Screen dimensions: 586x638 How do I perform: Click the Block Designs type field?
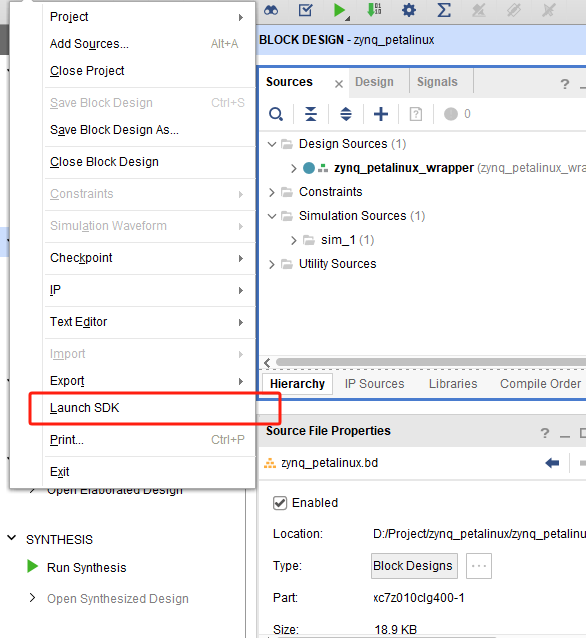pos(414,566)
